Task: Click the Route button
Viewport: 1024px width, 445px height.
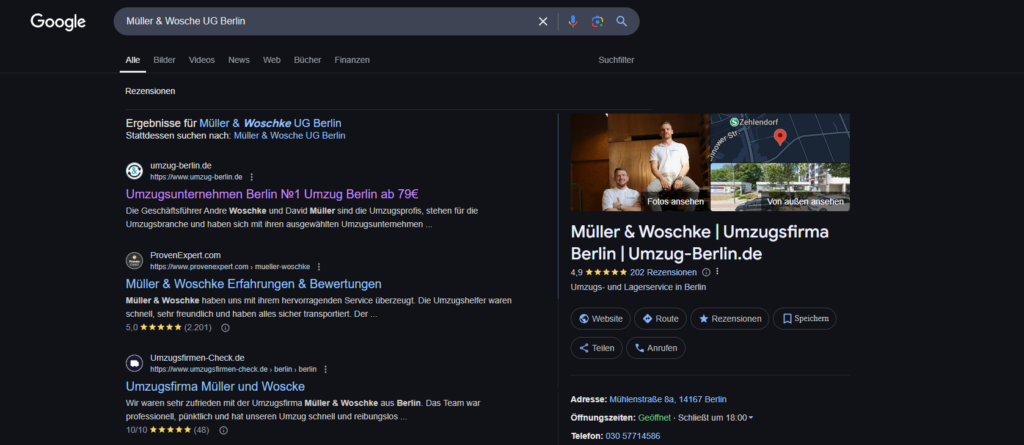Action: tap(660, 319)
